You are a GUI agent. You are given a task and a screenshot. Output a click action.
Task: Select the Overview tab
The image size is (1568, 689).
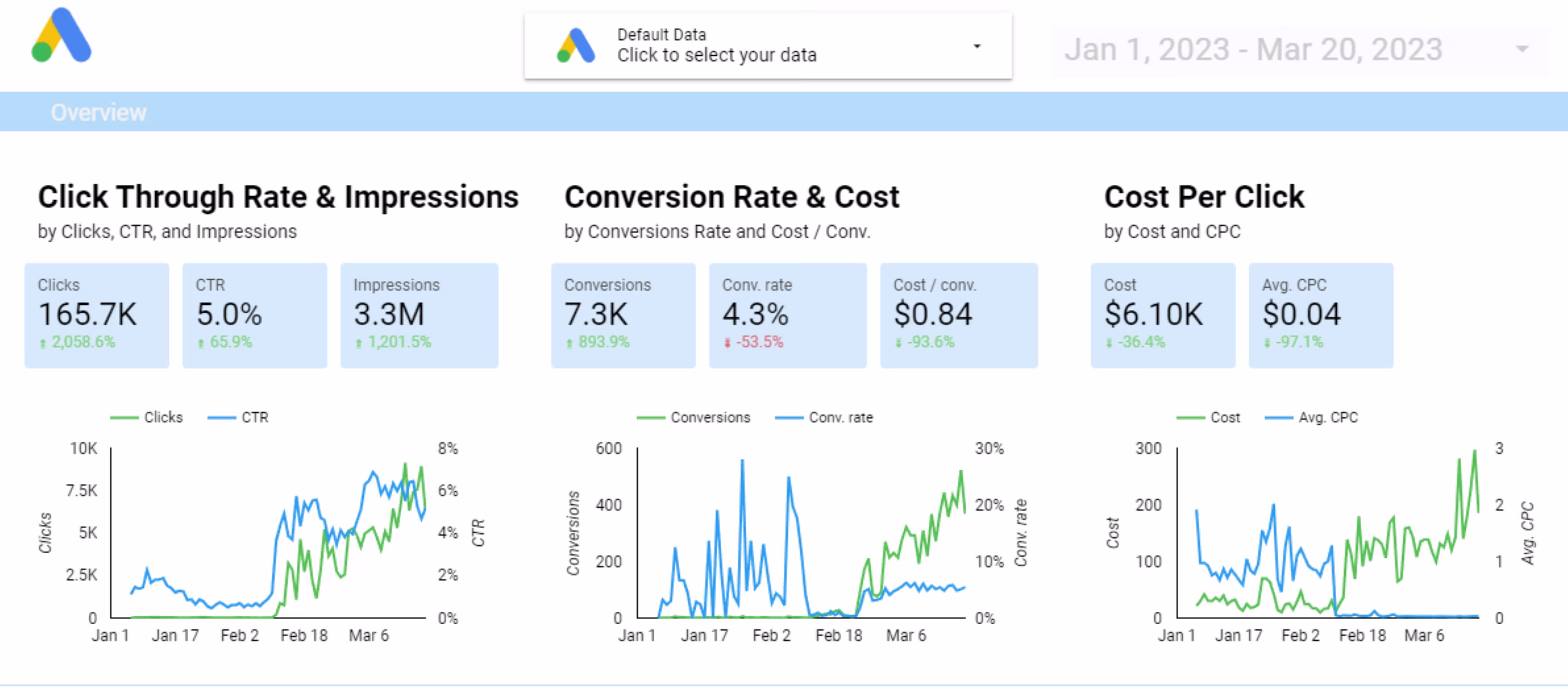coord(99,113)
